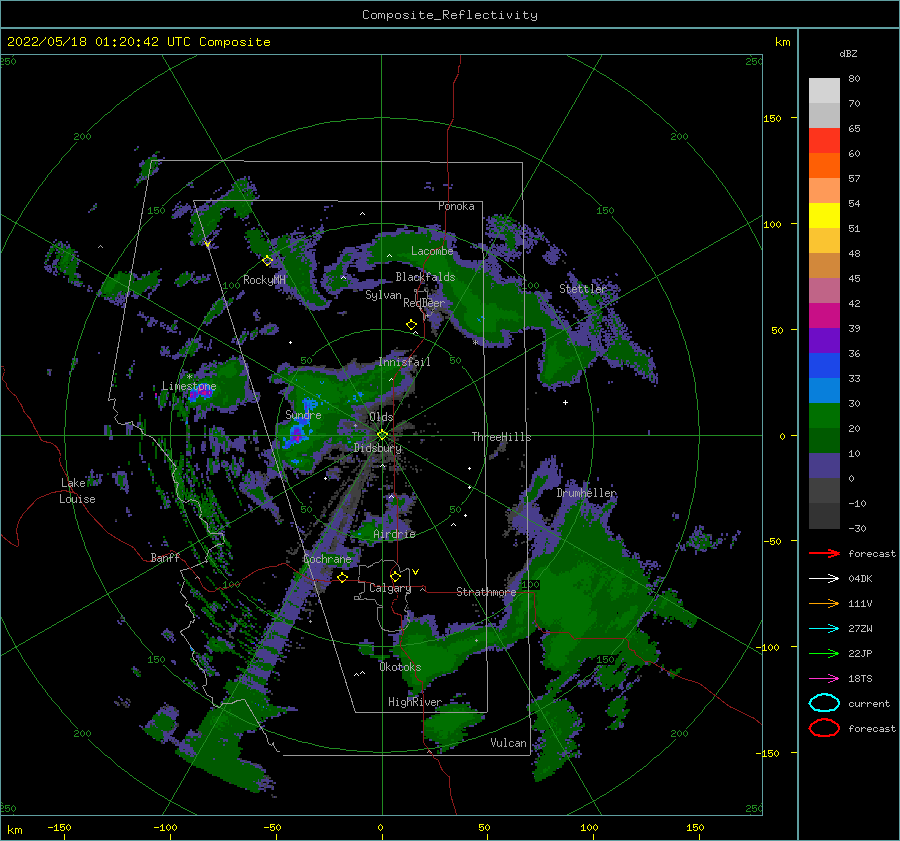This screenshot has height=841, width=900.
Task: Click the Didsbury city label
Action: coord(378,448)
